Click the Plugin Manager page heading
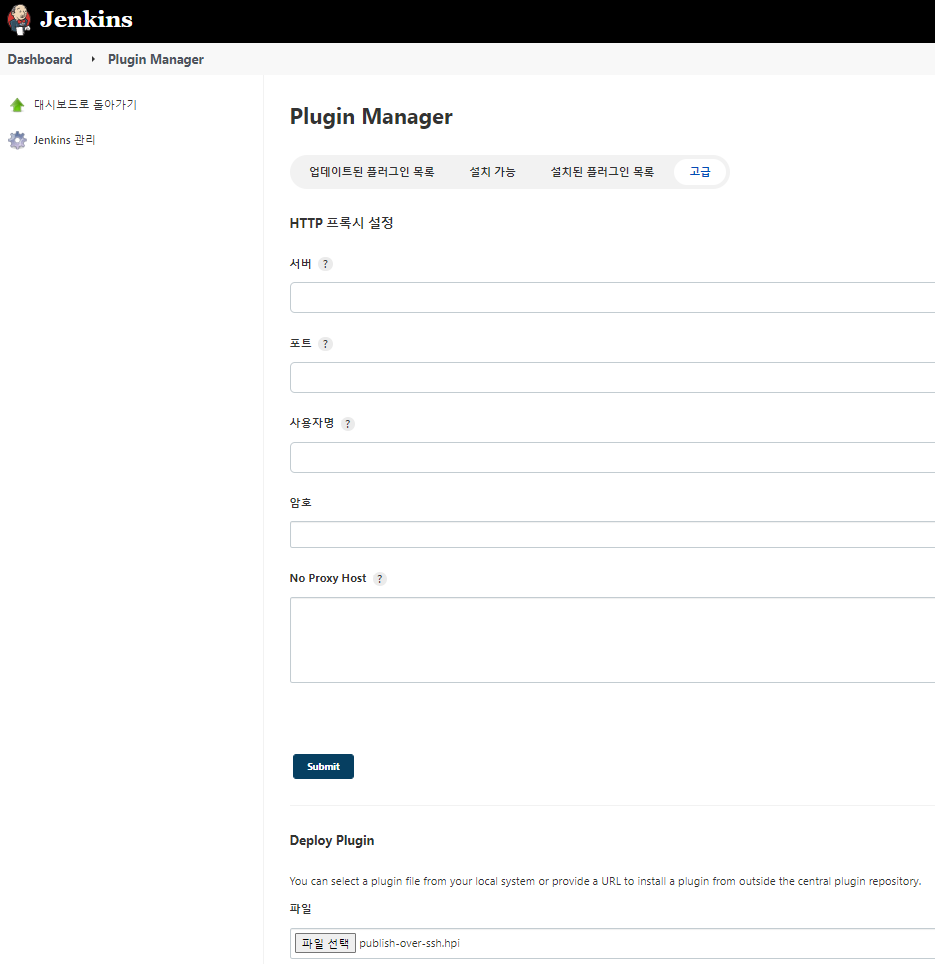 [371, 117]
